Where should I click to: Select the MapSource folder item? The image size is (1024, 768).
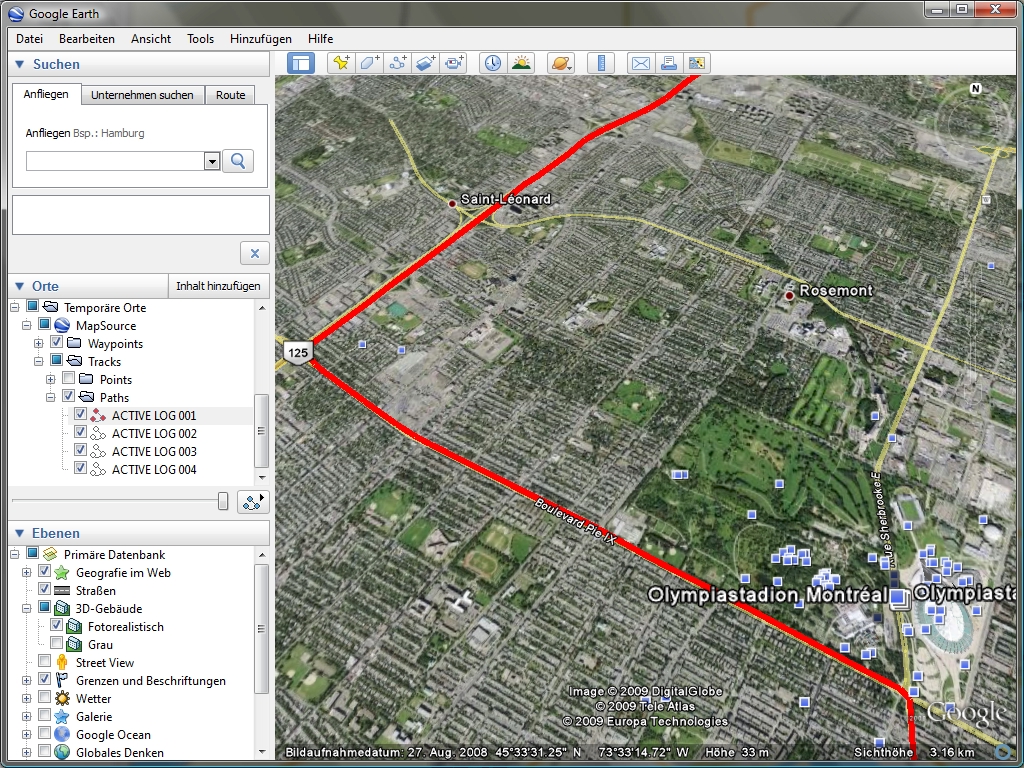point(106,325)
